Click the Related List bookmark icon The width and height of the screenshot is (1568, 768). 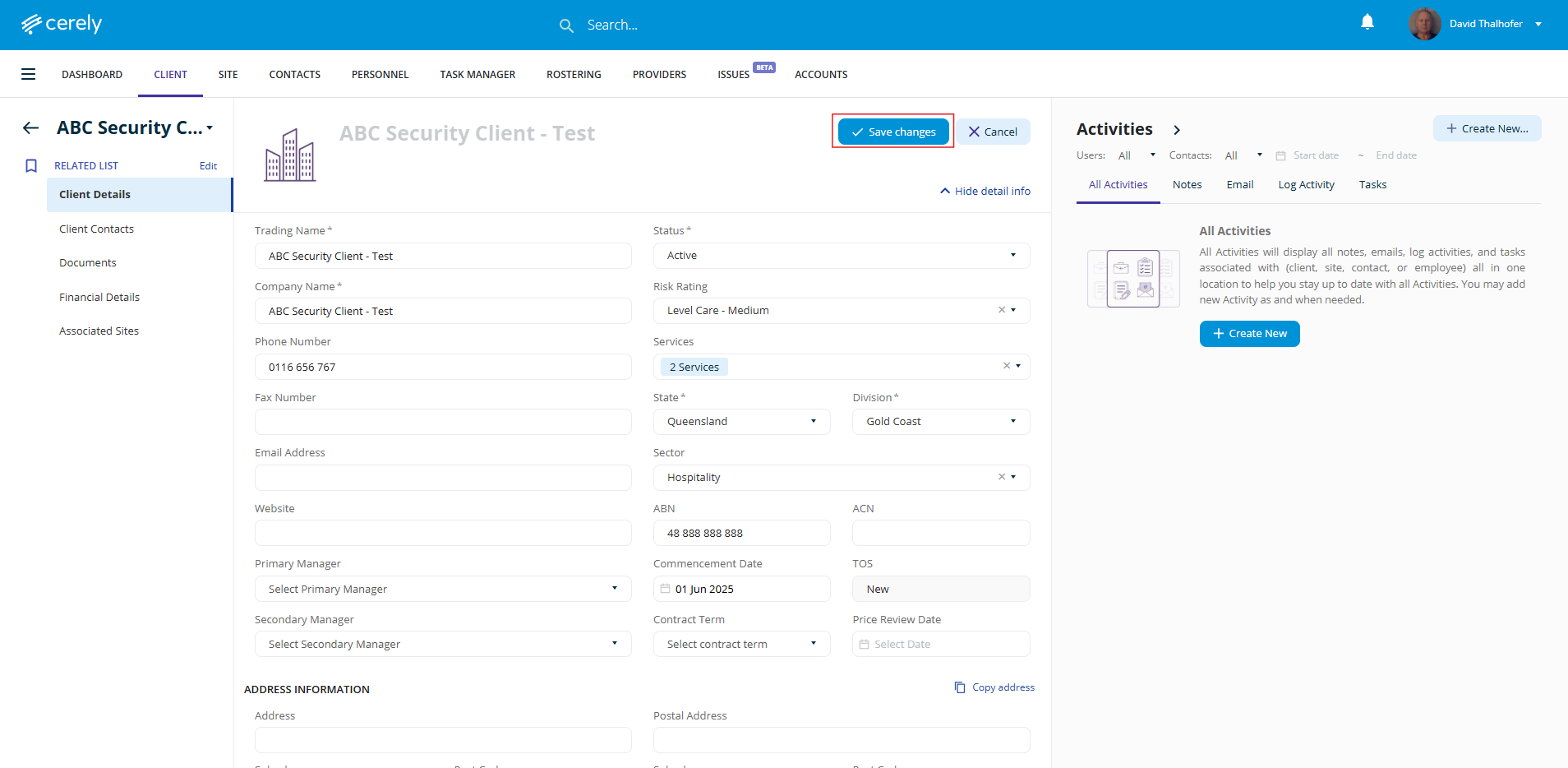[x=31, y=166]
